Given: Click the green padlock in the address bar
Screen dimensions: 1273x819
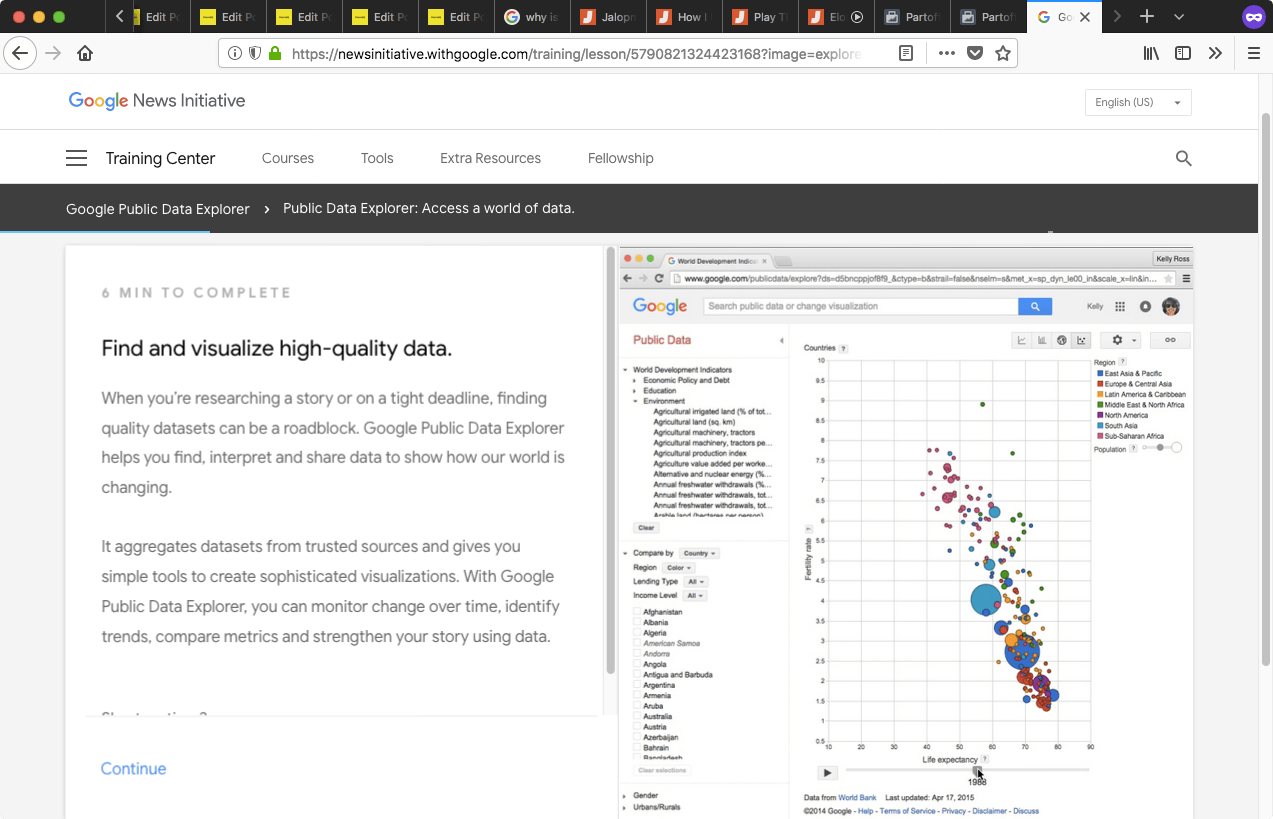Looking at the screenshot, I should pos(275,53).
